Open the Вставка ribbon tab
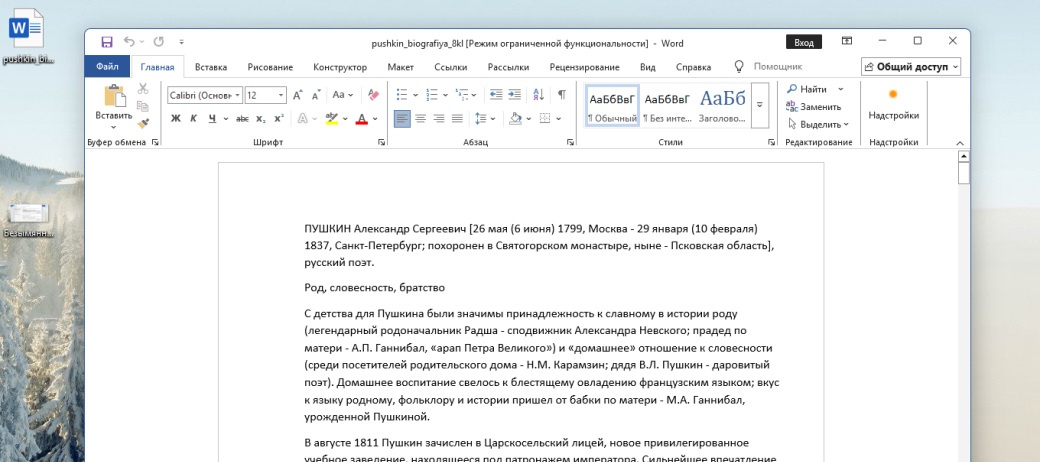This screenshot has width=1040, height=462. 211,67
